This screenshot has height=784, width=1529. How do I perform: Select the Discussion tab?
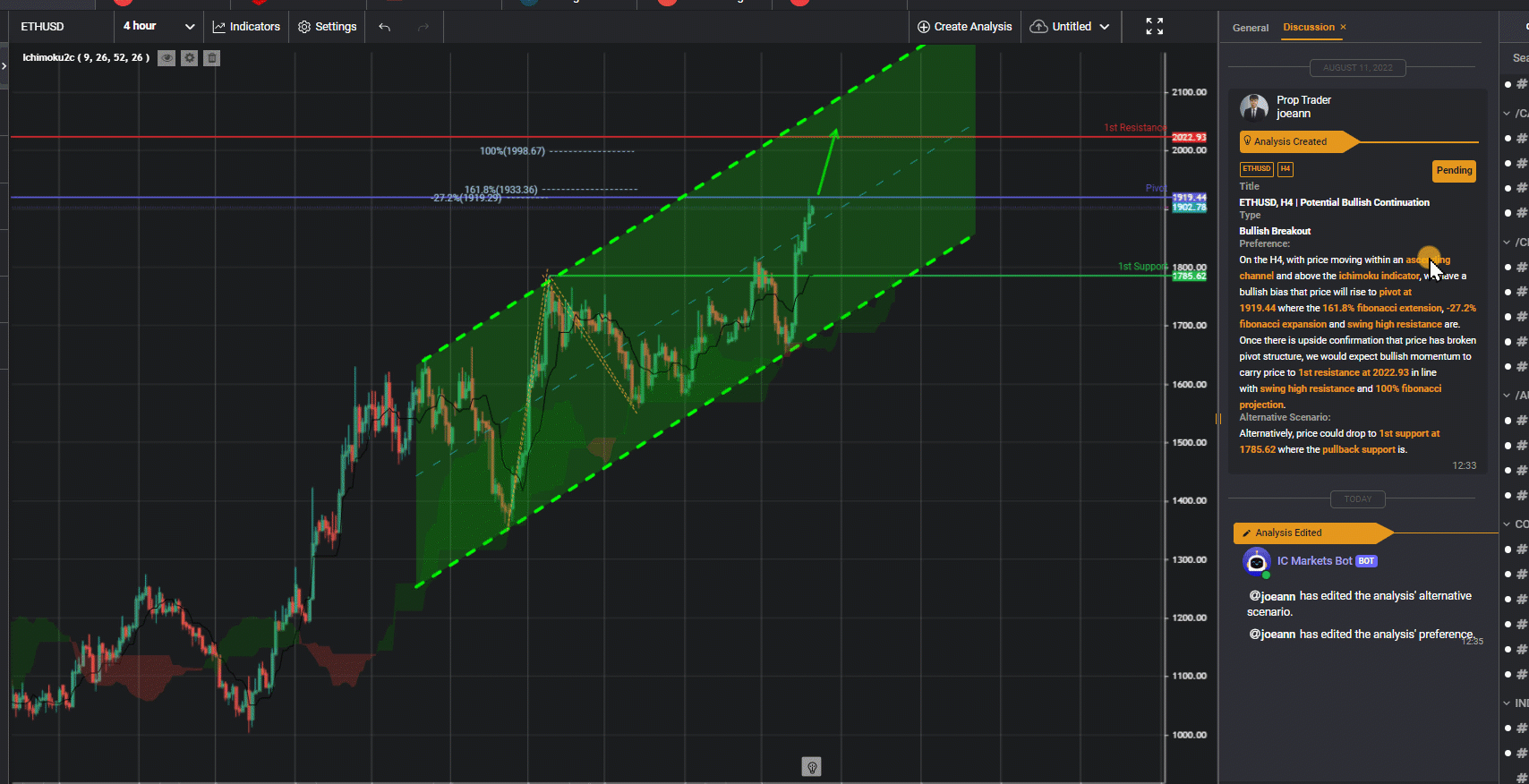tap(1308, 27)
